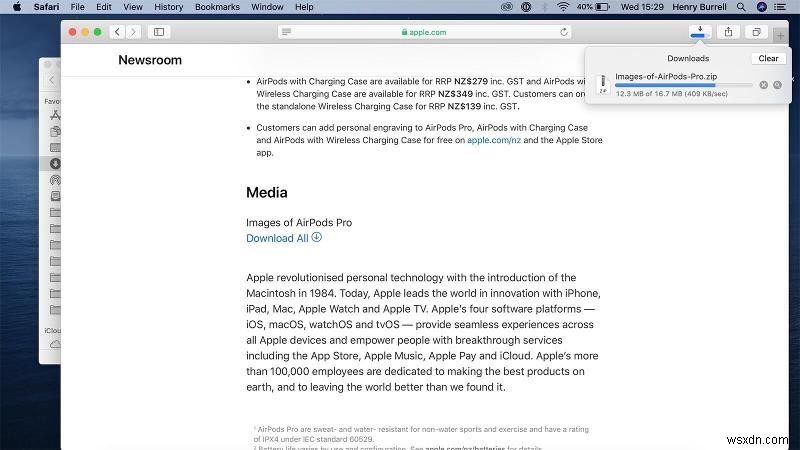Reload the current page
Screen dimensions: 800x450
tap(564, 32)
